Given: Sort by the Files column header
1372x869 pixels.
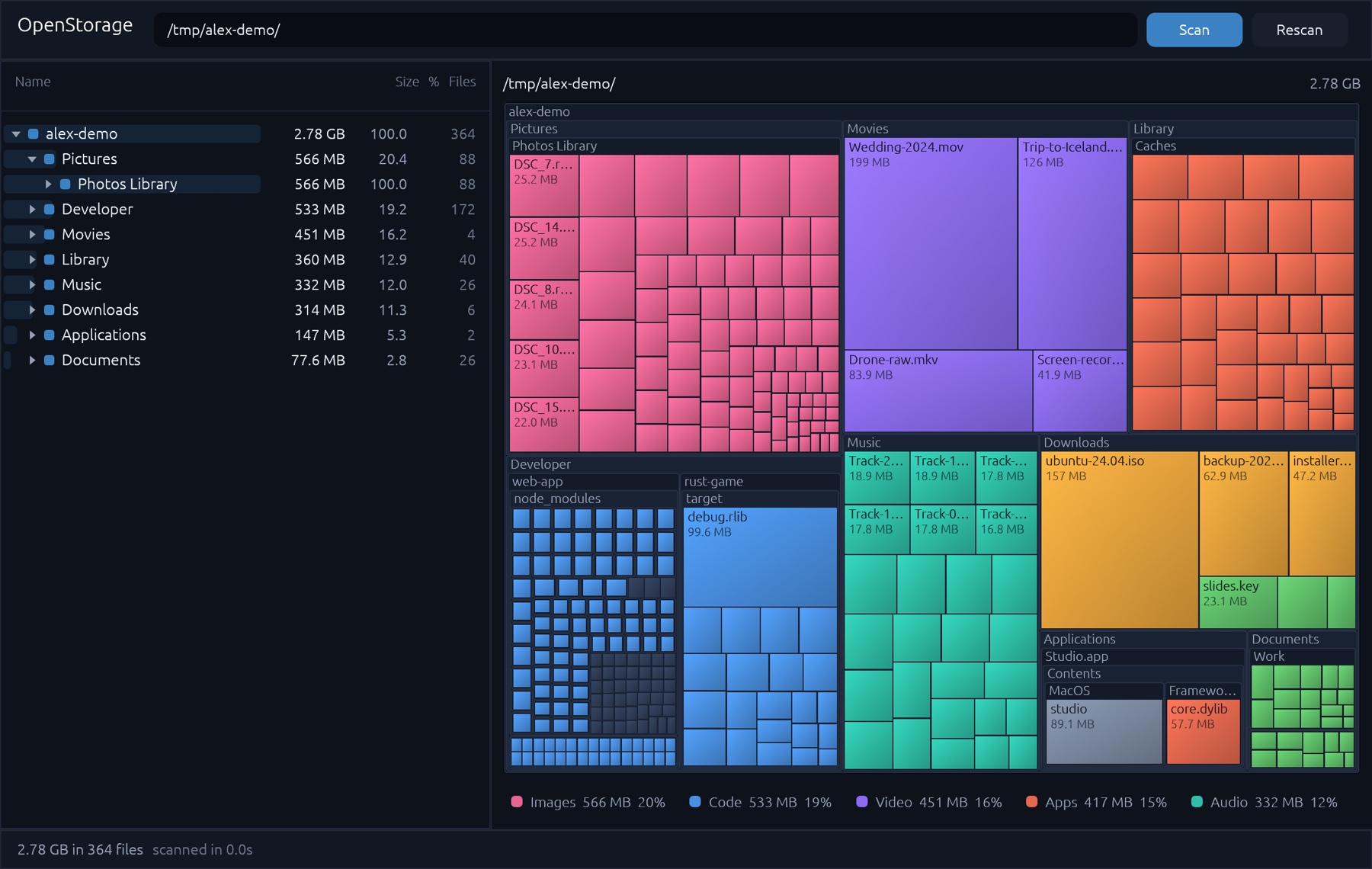Looking at the screenshot, I should click(x=462, y=82).
